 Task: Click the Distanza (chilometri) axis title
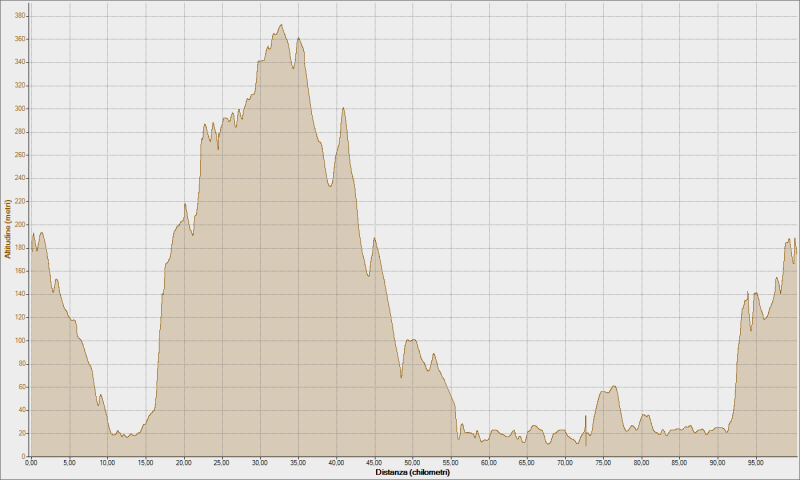pos(413,472)
